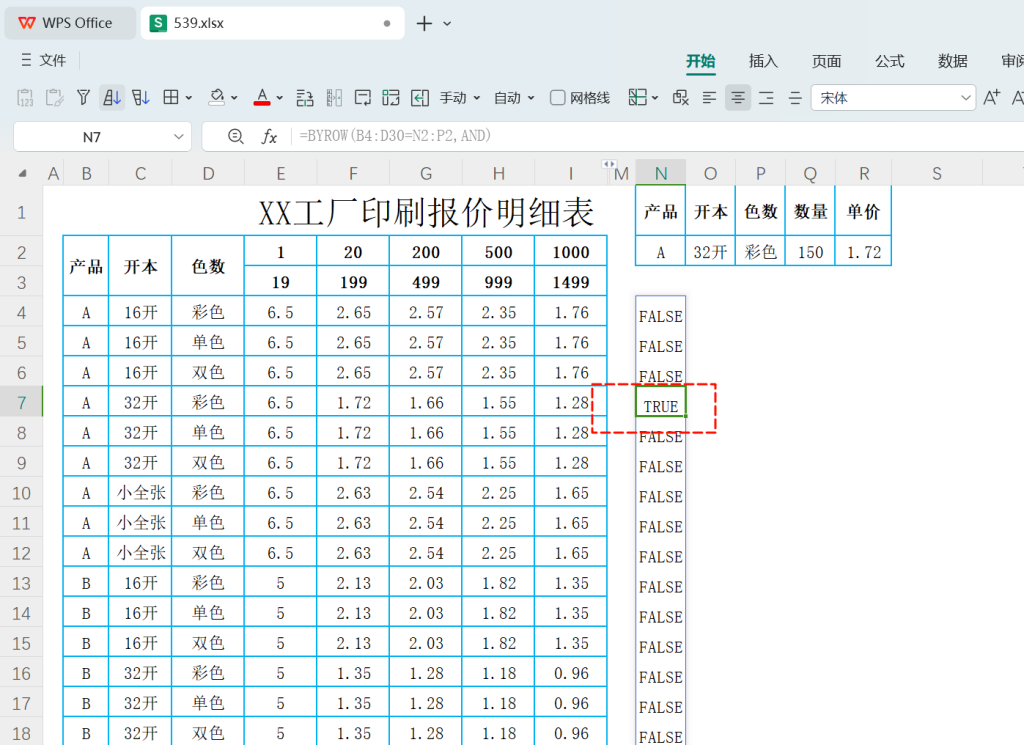Click the font color A icon
Screen dimensions: 1024x745
[262, 98]
